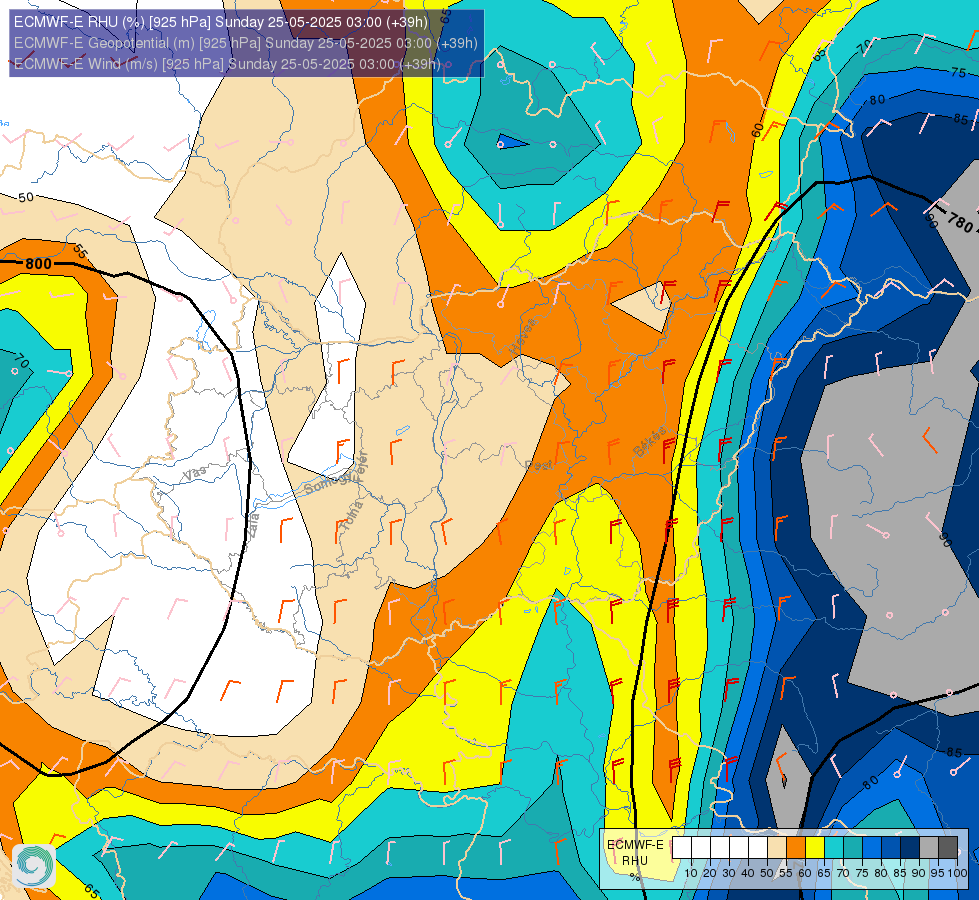Image resolution: width=979 pixels, height=900 pixels.
Task: Pick the yellow 60–65% legend swatch
Action: [815, 847]
